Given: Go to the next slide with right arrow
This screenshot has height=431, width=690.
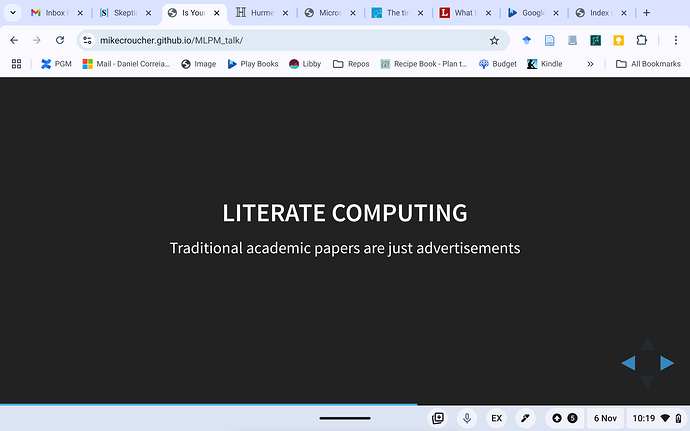Looking at the screenshot, I should (666, 363).
